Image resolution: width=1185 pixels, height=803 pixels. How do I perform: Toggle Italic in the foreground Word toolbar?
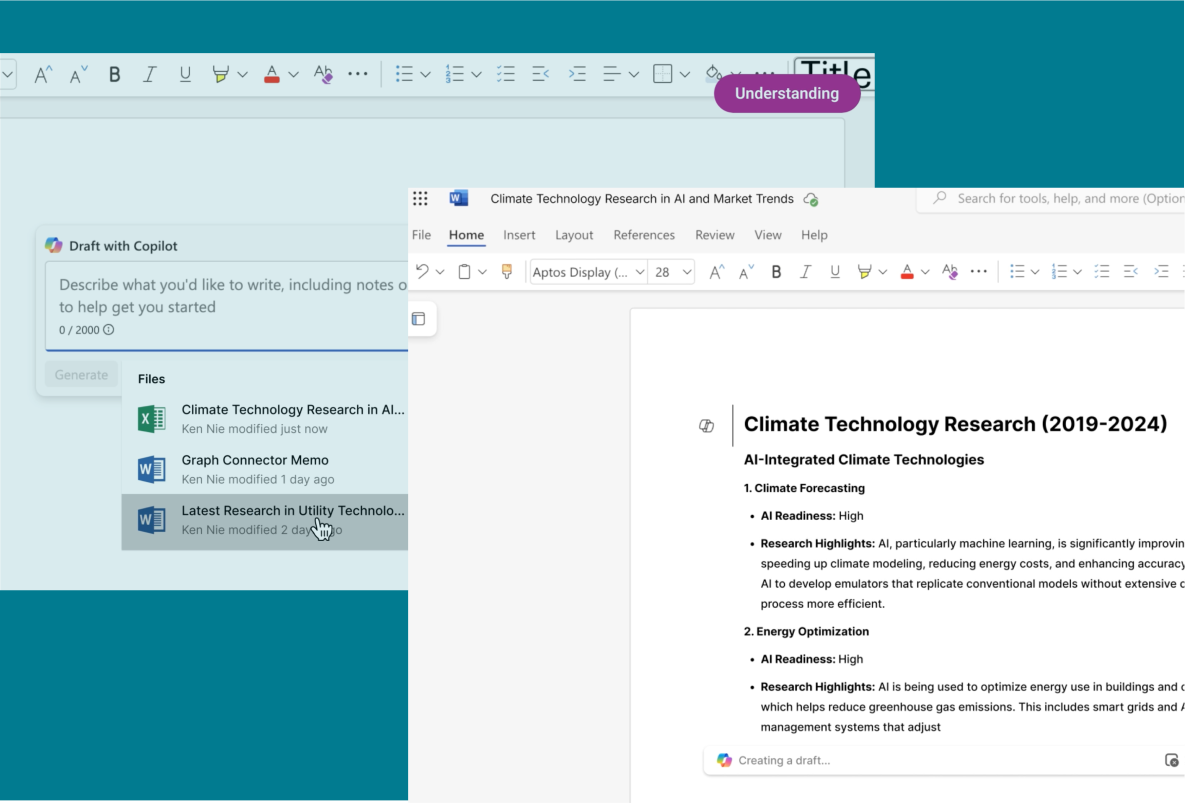[x=805, y=272]
